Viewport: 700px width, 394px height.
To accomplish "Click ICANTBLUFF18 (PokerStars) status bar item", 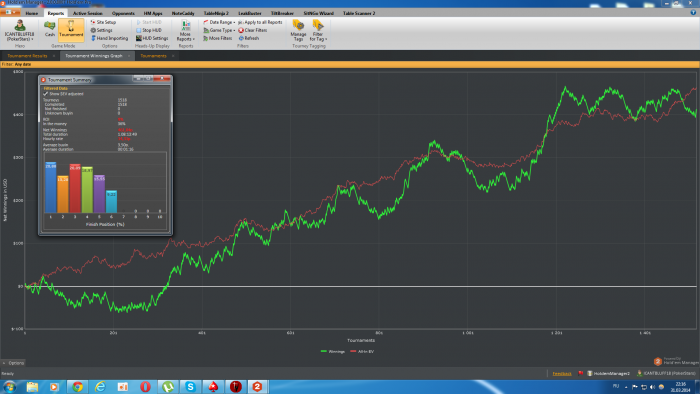I will tap(667, 373).
